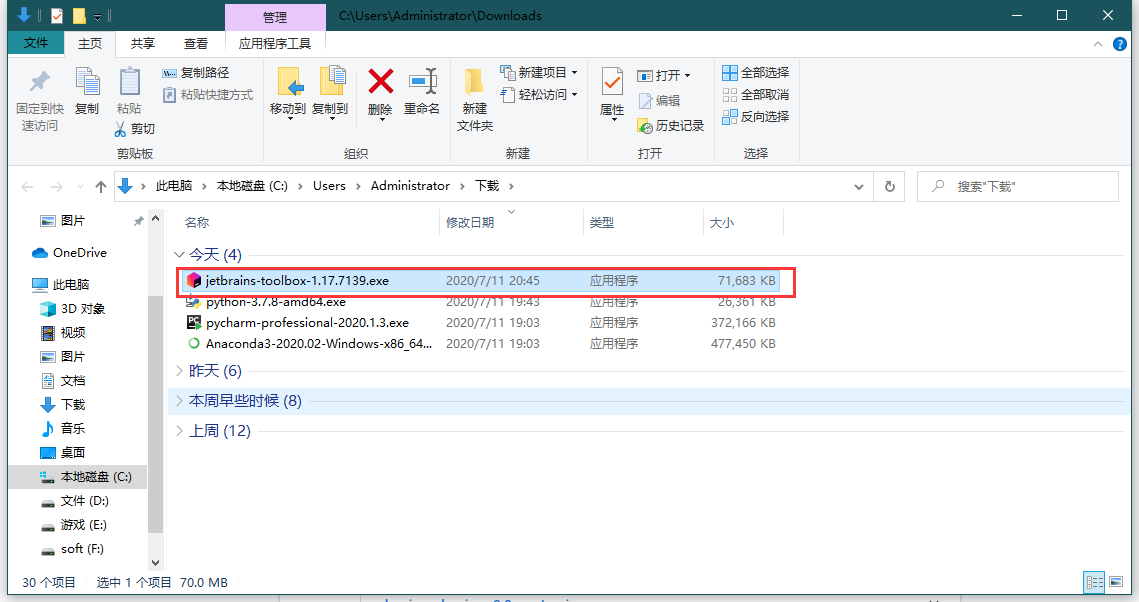Image resolution: width=1139 pixels, height=602 pixels.
Task: Select the Anaconda3-2020.02-Windows-x86_64 file
Action: 479,343
